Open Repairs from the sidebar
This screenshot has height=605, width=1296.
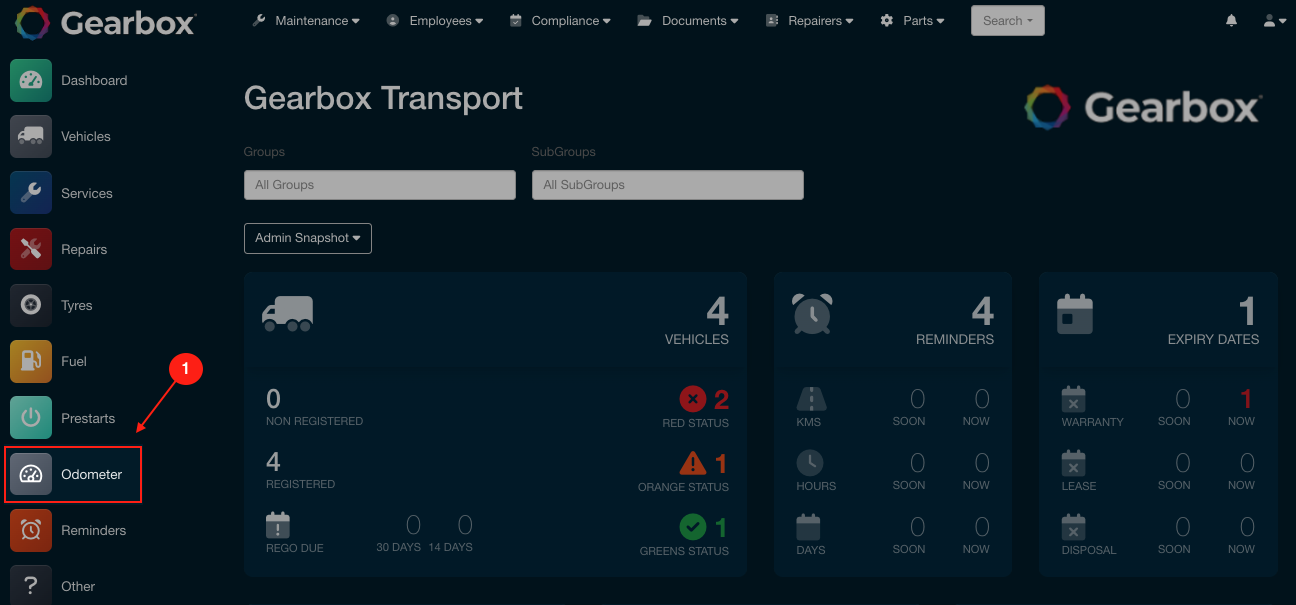pos(84,249)
